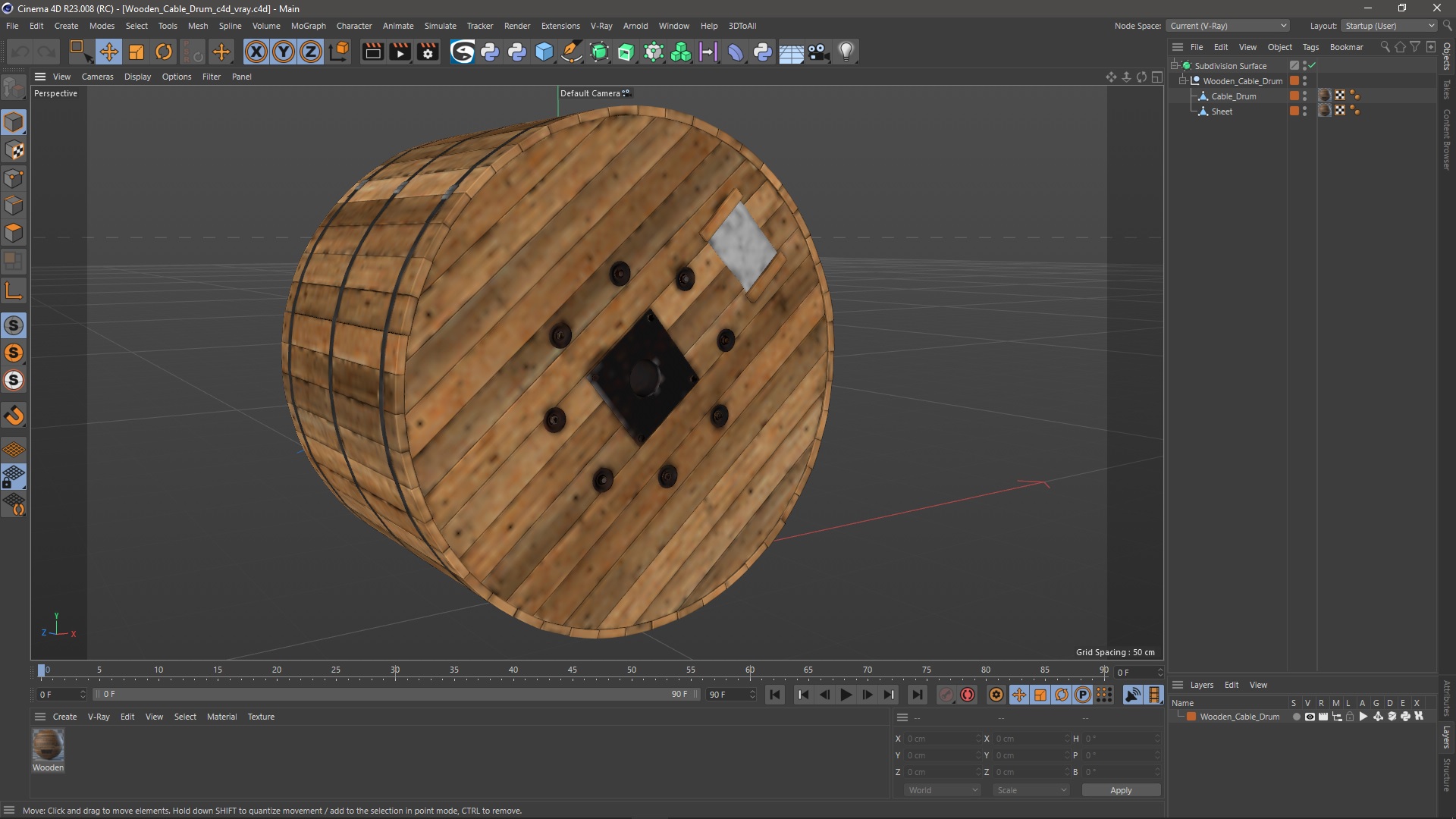Select the Scale tool
Screen dimensions: 1456x819
tap(136, 52)
